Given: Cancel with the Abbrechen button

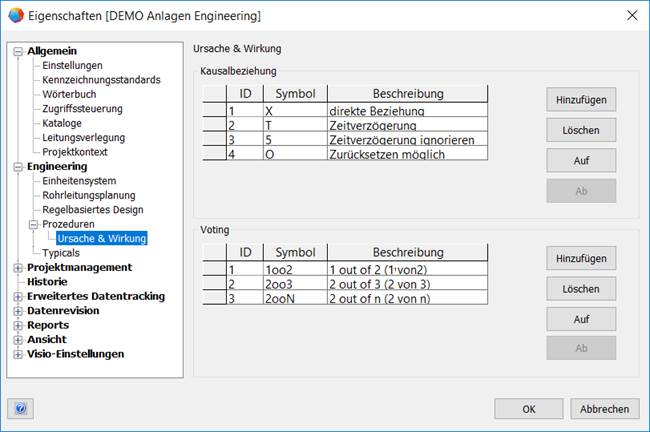Looking at the screenshot, I should click(x=604, y=409).
